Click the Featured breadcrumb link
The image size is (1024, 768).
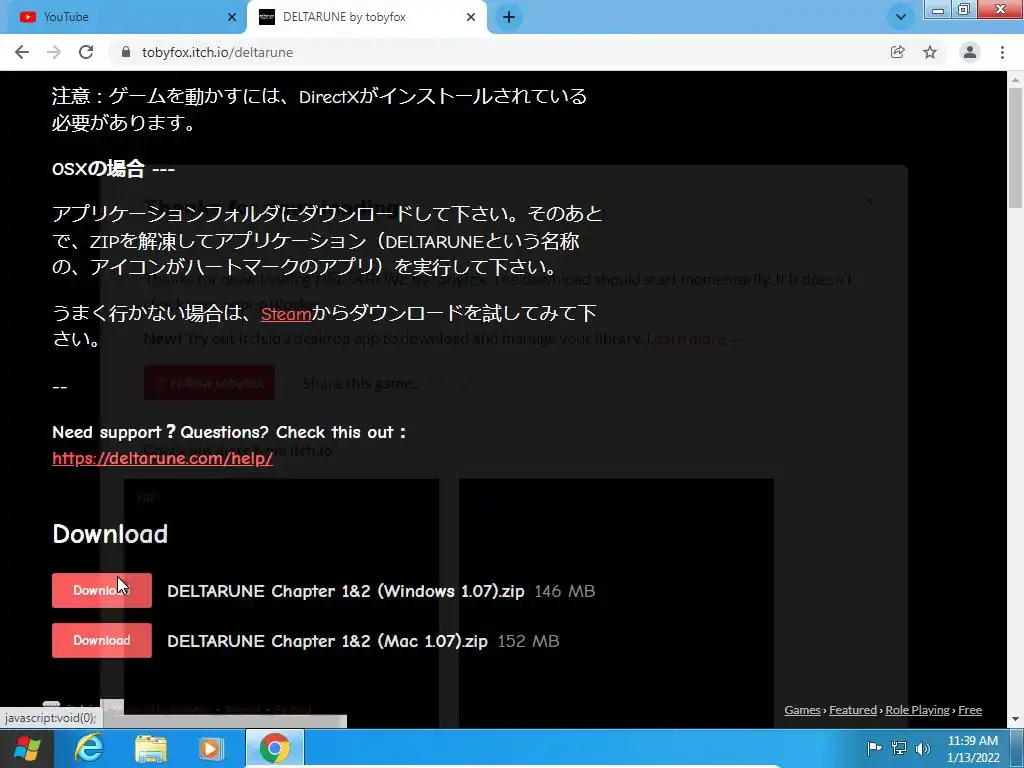tap(853, 710)
